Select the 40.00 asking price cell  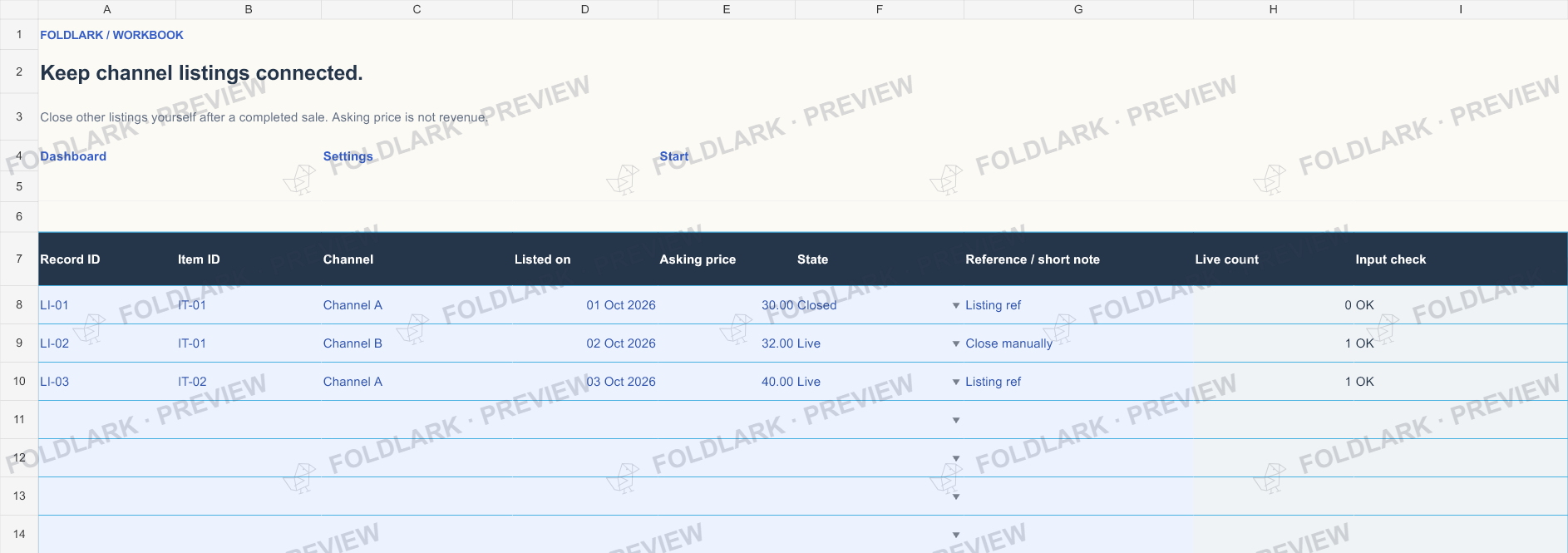tap(727, 382)
